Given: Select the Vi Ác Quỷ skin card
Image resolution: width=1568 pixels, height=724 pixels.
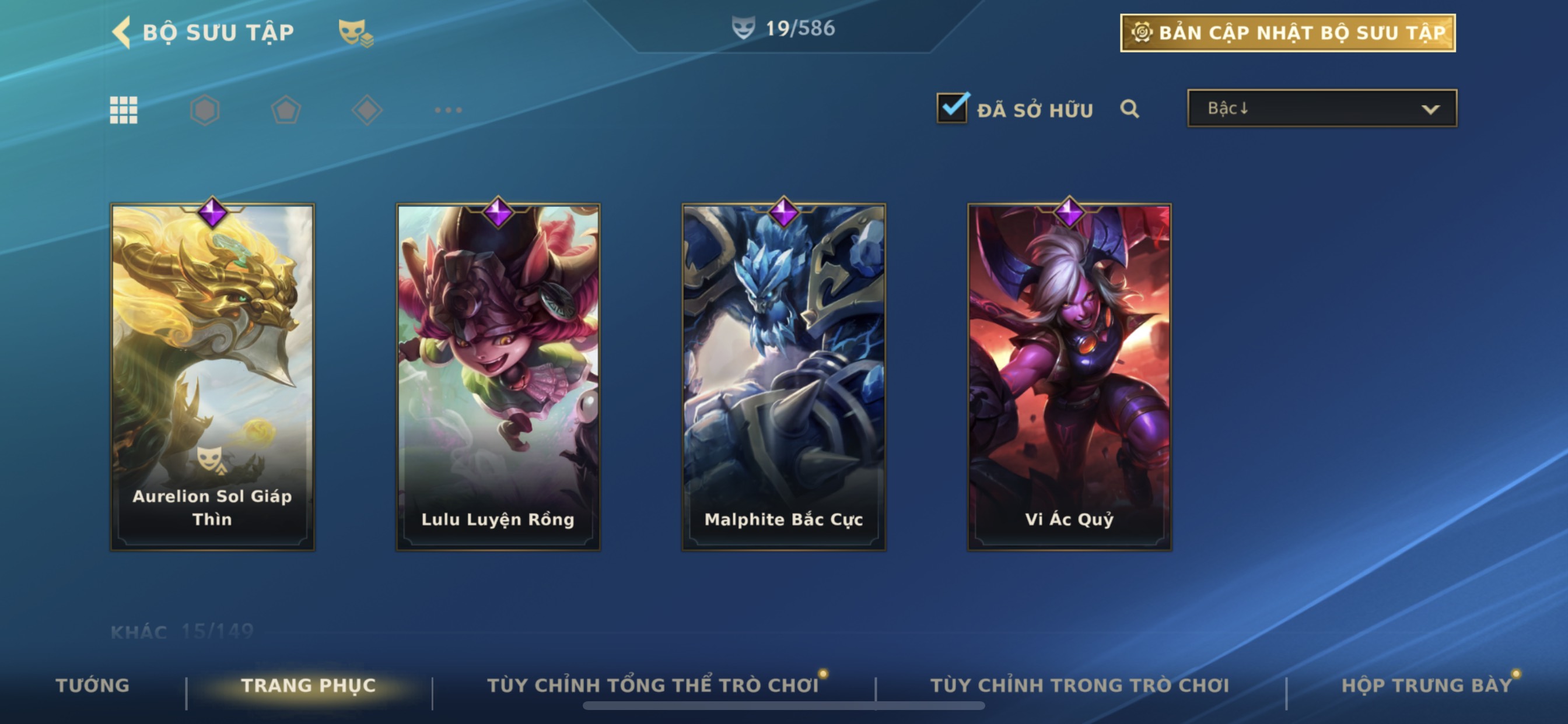Looking at the screenshot, I should 1069,377.
